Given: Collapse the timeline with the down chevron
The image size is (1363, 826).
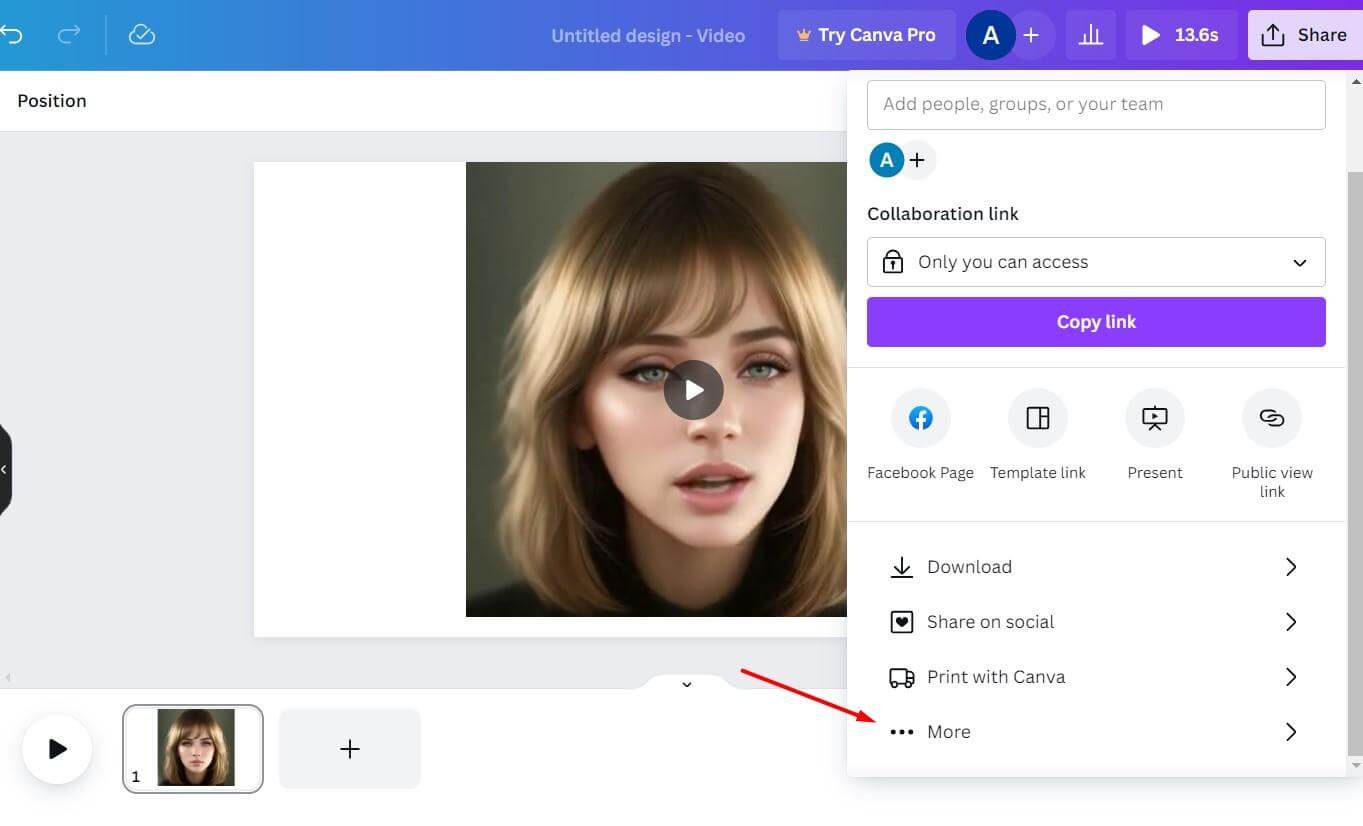Looking at the screenshot, I should coord(687,684).
